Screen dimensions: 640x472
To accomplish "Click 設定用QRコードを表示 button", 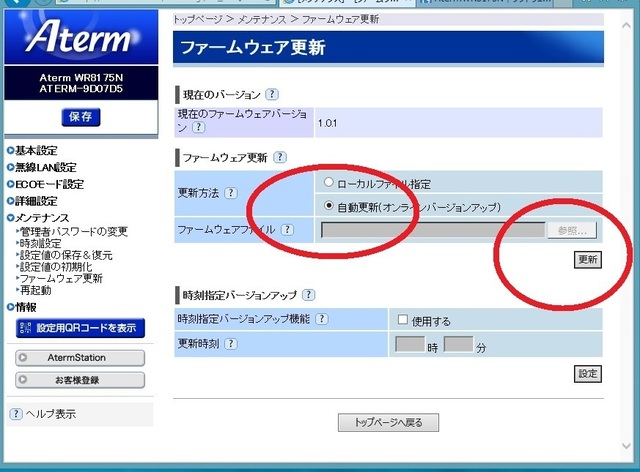I will click(x=80, y=328).
